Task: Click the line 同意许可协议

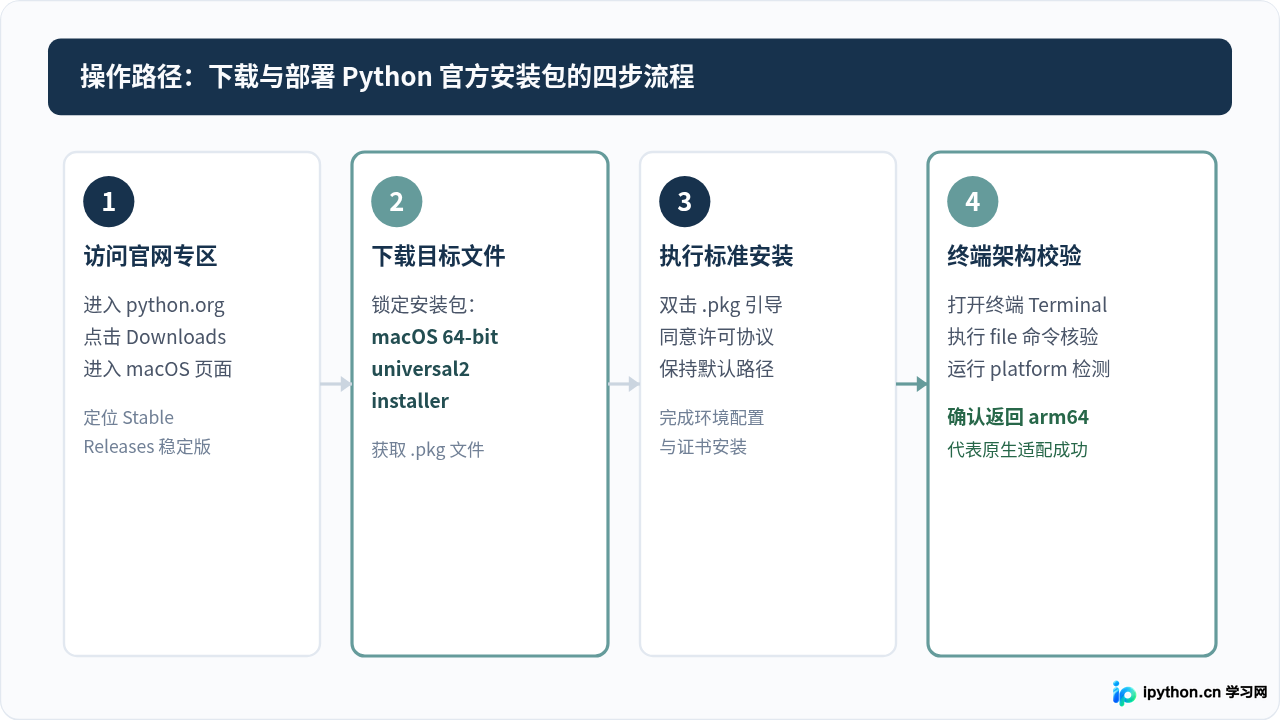Action: tap(717, 337)
